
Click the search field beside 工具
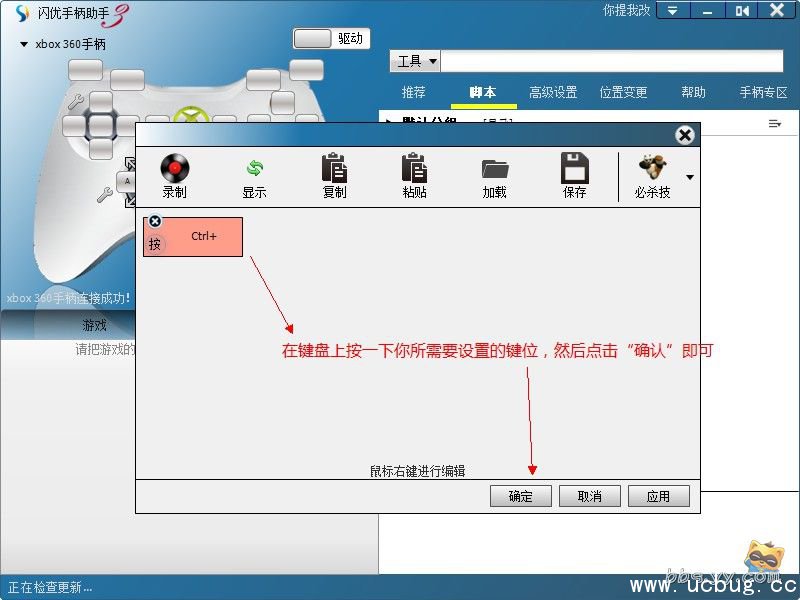[611, 61]
